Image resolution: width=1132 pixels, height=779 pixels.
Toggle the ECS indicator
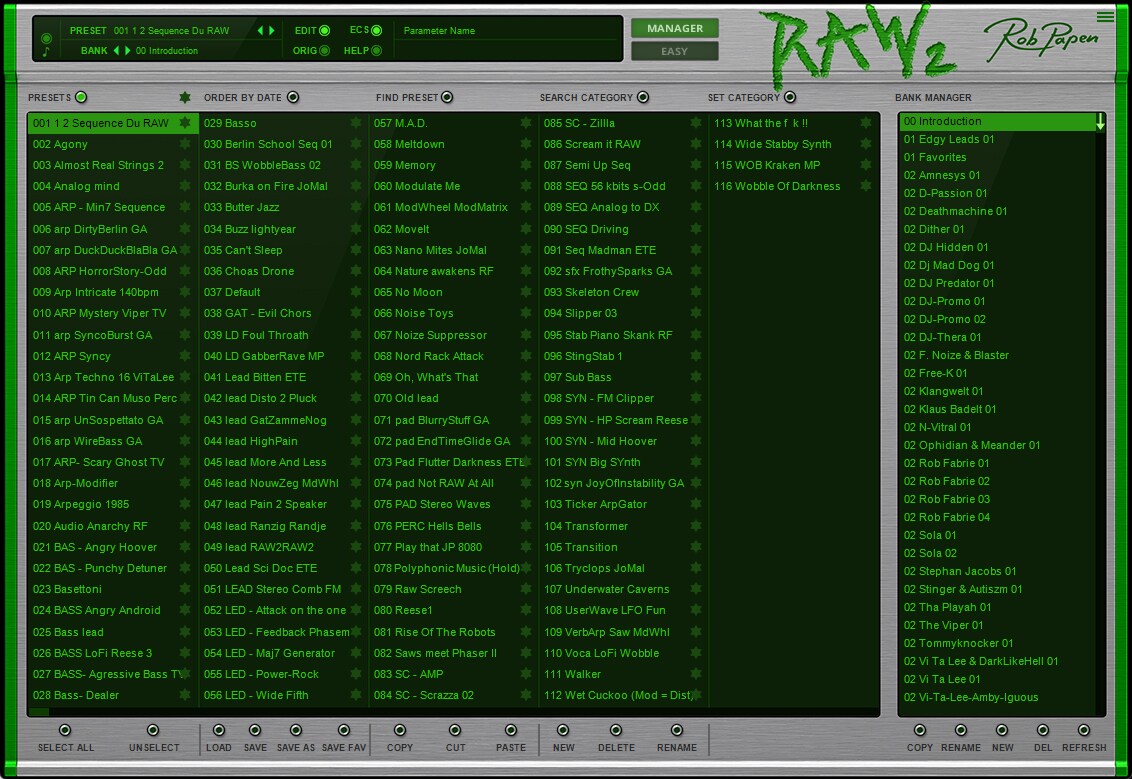coord(376,30)
